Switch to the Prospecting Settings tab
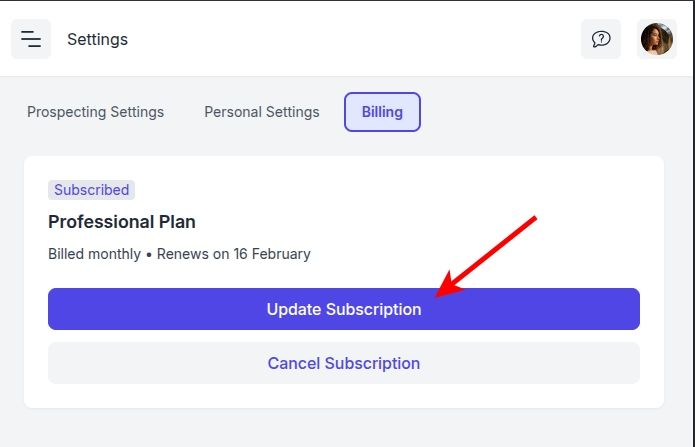 (x=95, y=112)
